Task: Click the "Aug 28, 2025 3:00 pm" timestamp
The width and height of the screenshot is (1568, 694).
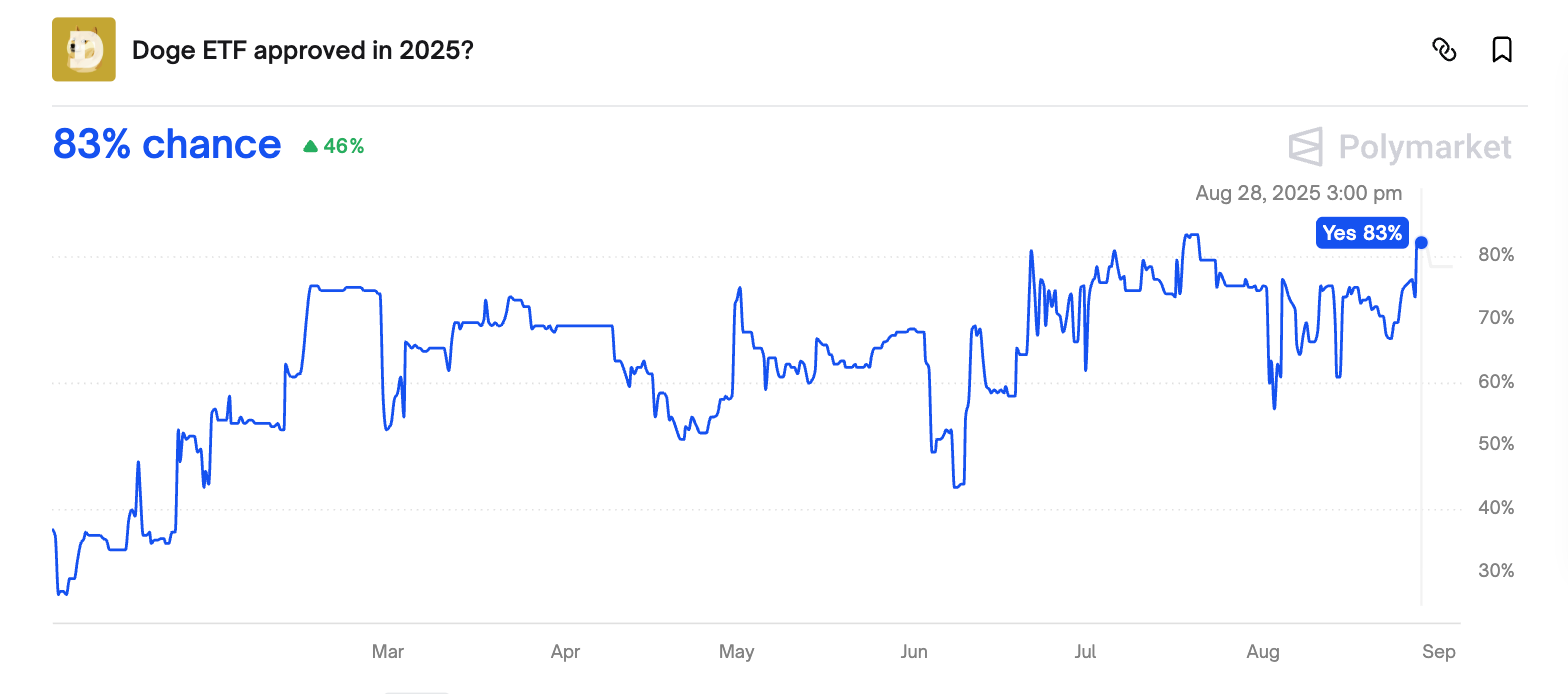Action: click(1298, 193)
